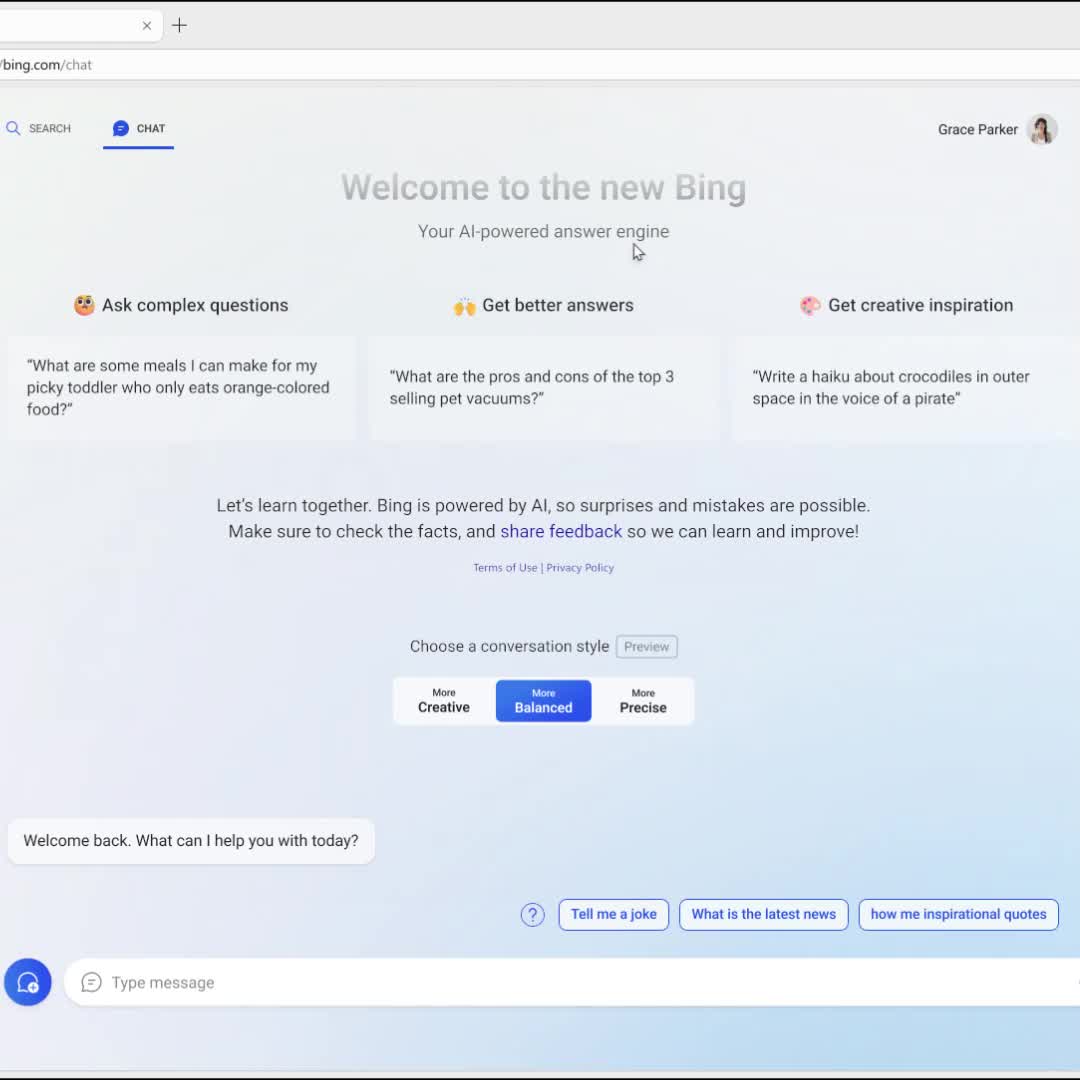This screenshot has width=1080, height=1080.
Task: Click the inspirational quotes suggestion chip
Action: pos(958,914)
